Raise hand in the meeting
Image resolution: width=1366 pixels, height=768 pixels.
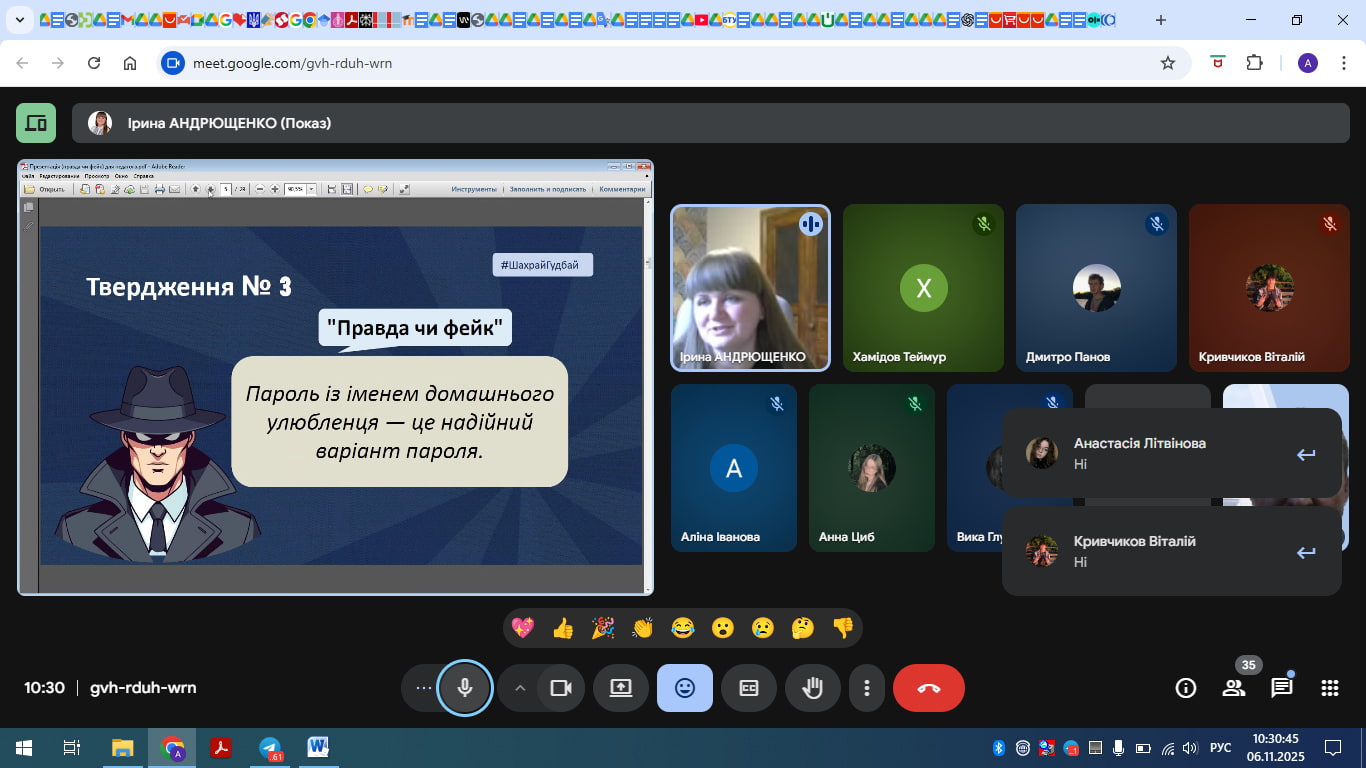[812, 688]
